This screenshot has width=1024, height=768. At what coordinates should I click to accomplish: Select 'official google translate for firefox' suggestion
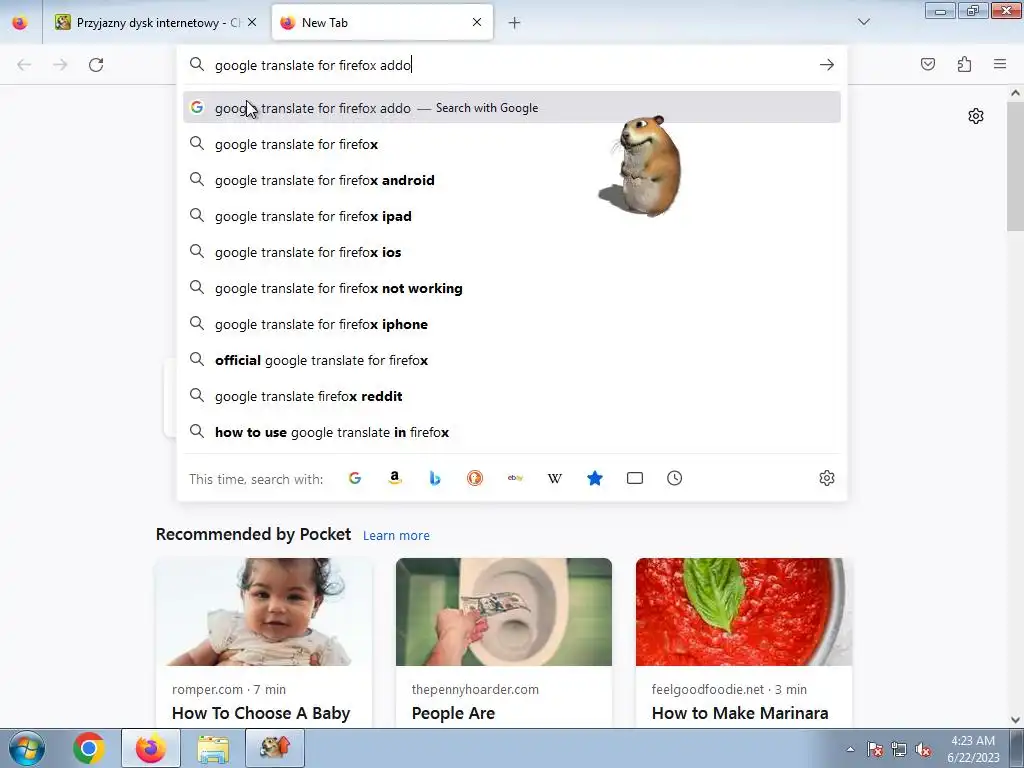click(x=512, y=360)
